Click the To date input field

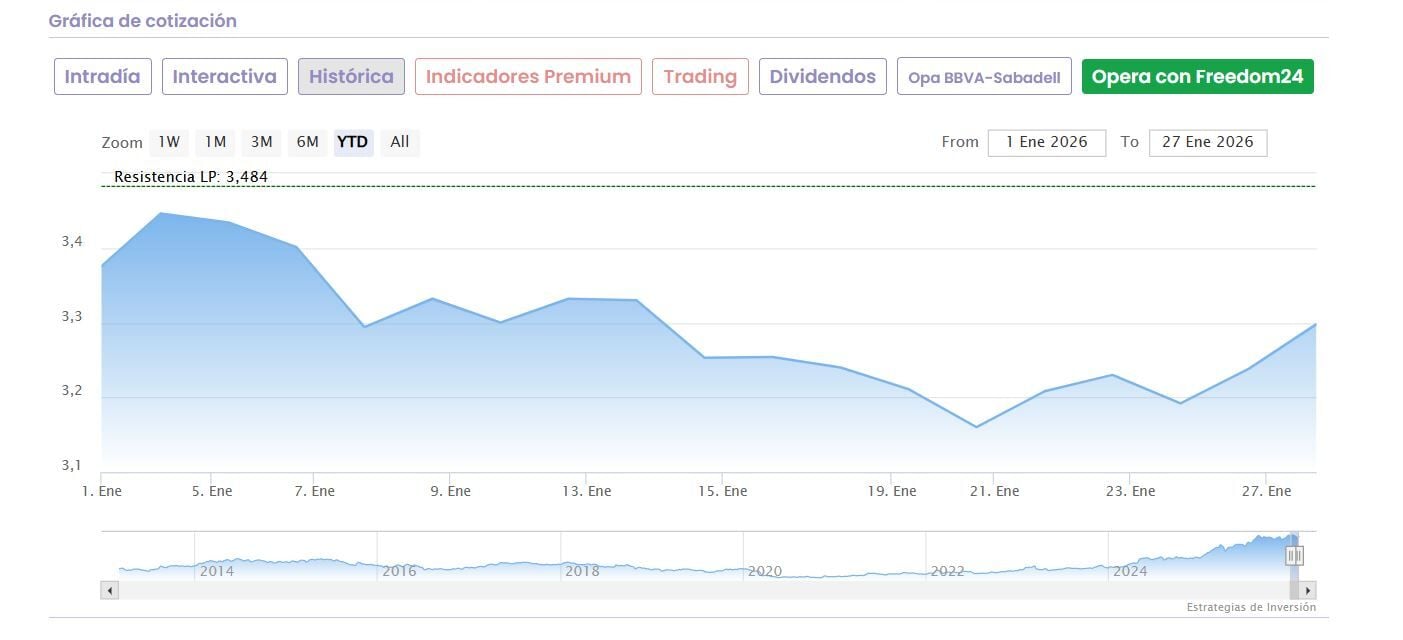pyautogui.click(x=1207, y=142)
